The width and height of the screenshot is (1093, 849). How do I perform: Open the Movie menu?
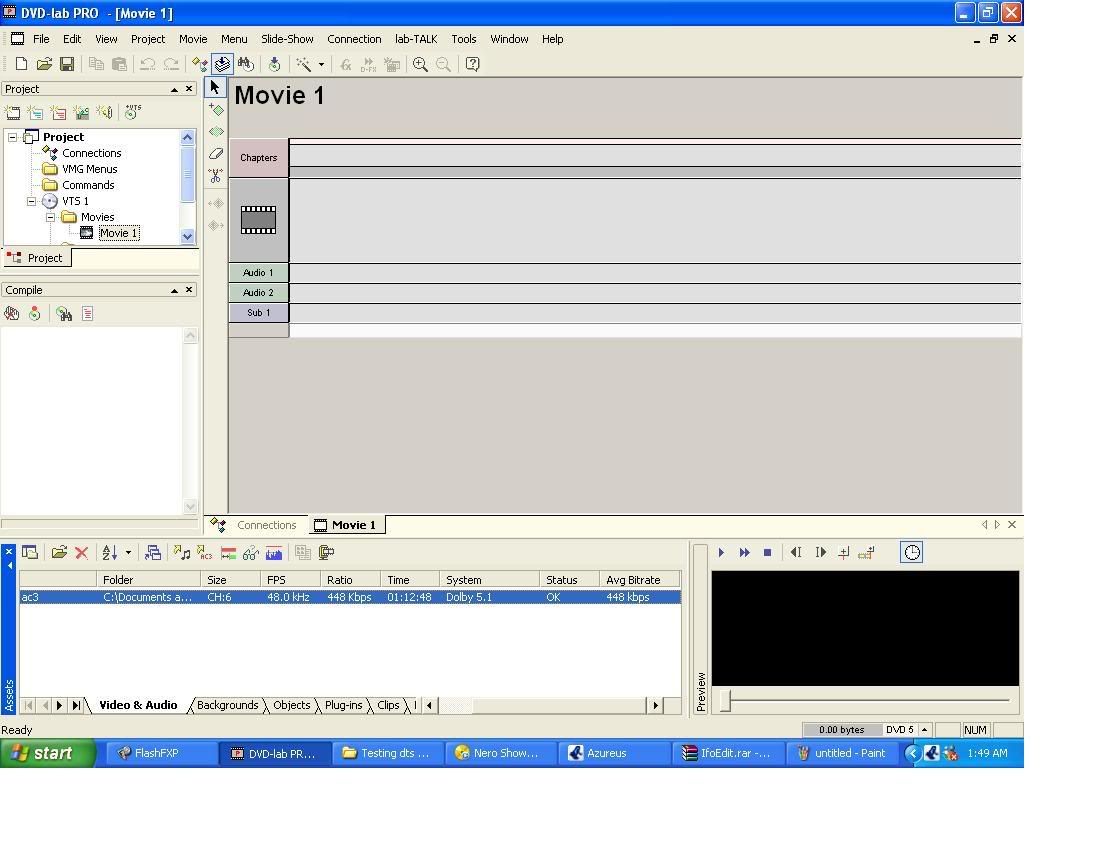193,39
